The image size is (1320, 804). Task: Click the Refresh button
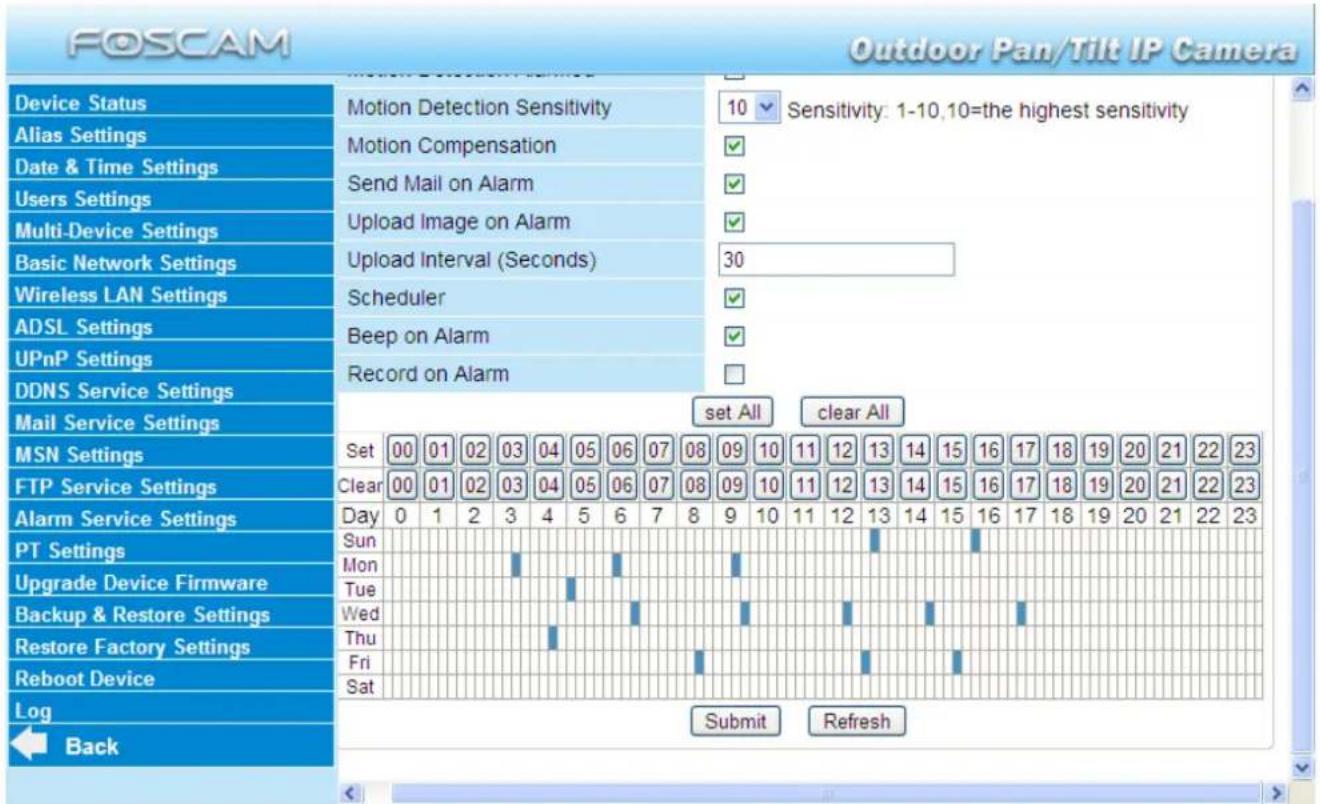(856, 720)
